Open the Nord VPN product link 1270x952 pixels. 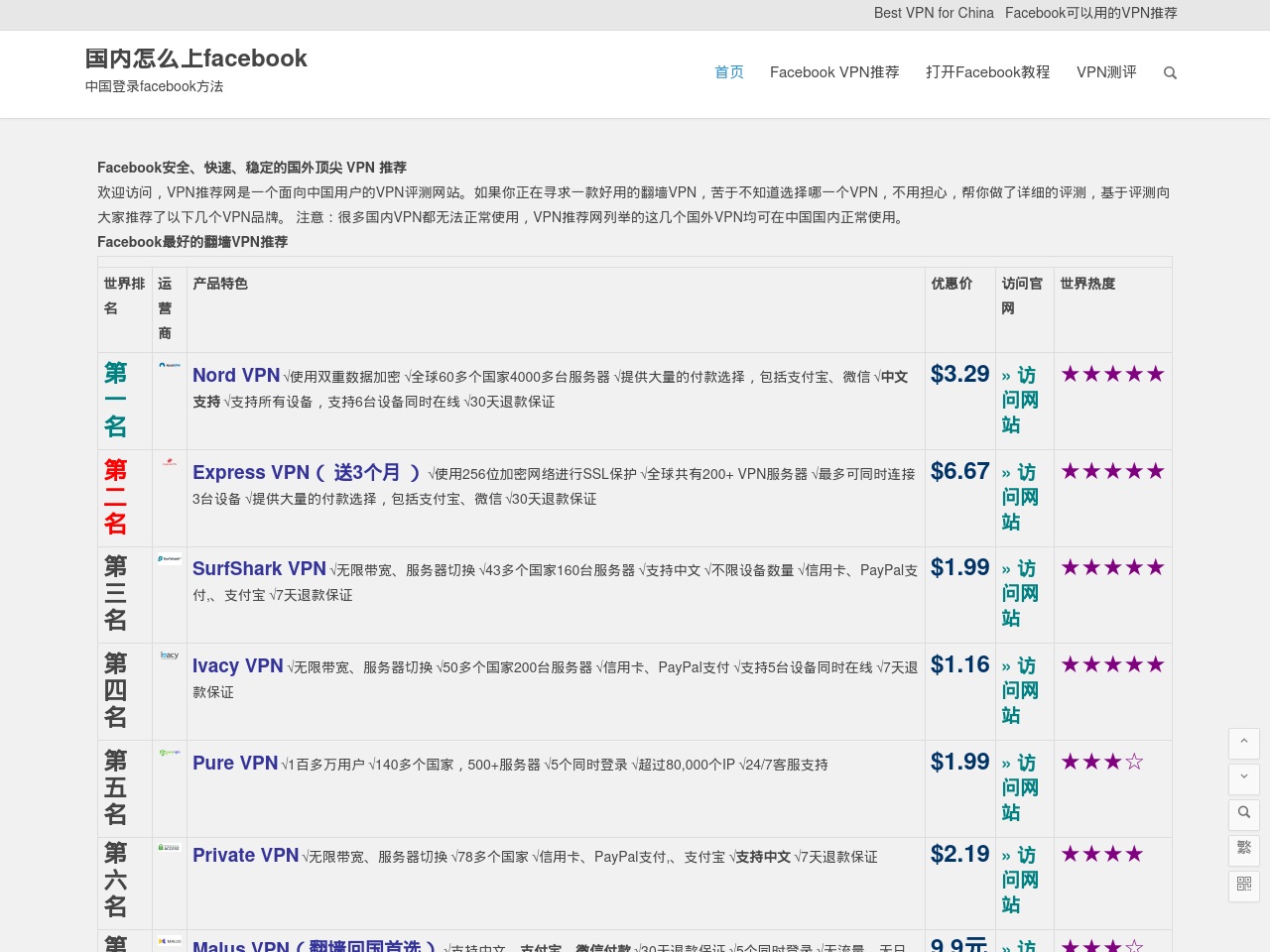click(x=236, y=375)
